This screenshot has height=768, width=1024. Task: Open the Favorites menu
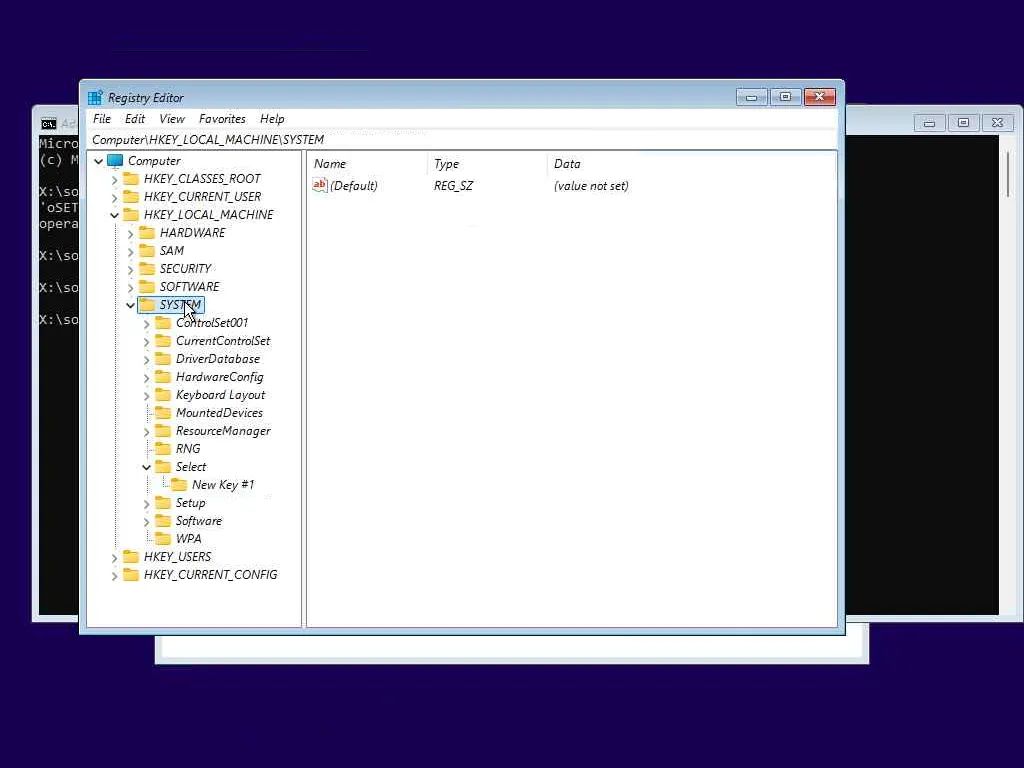tap(222, 119)
